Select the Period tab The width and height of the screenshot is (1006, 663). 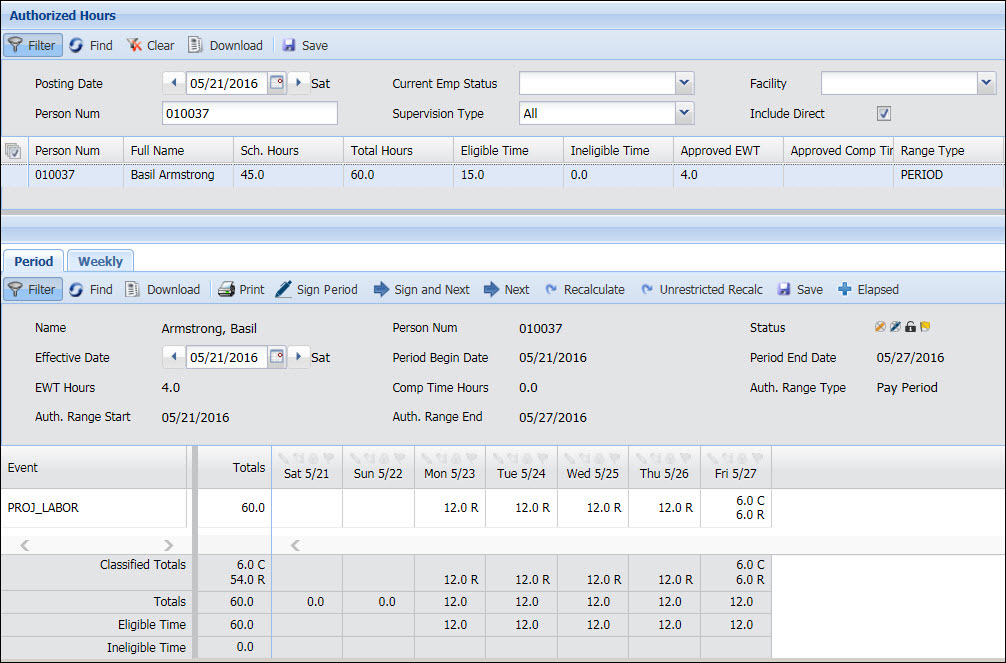point(34,261)
